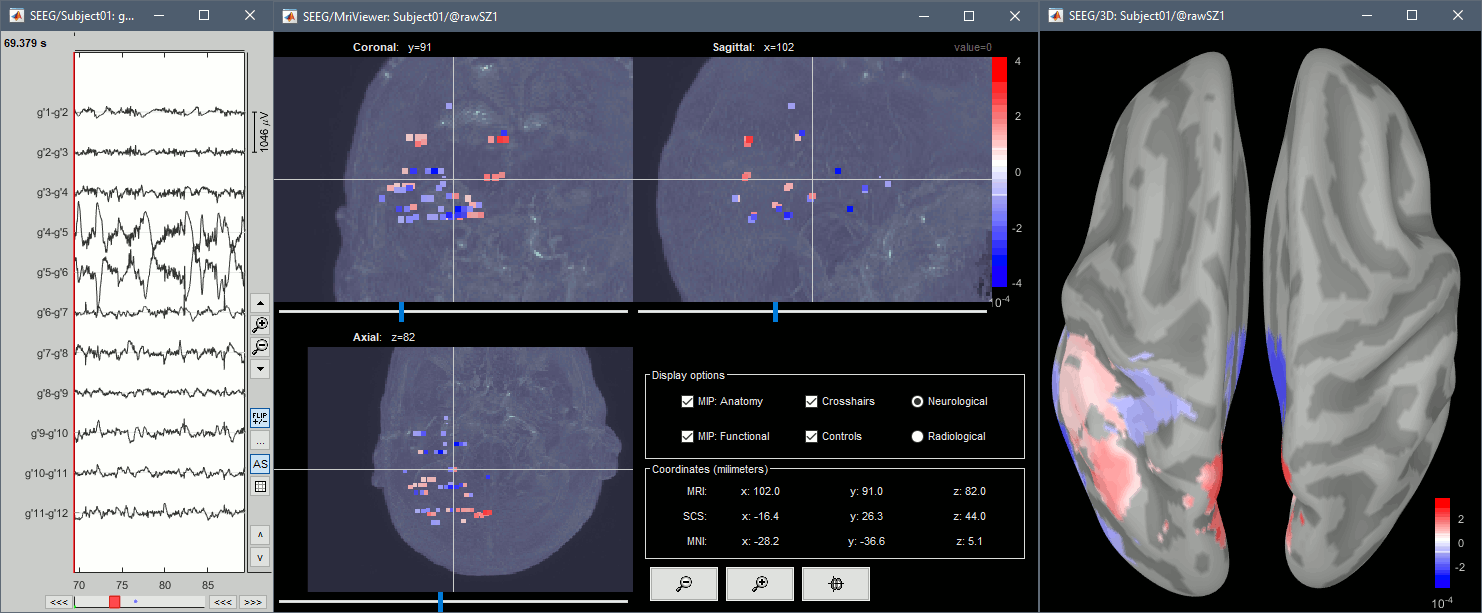Open the '...' display options button
1482x613 pixels.
point(260,441)
